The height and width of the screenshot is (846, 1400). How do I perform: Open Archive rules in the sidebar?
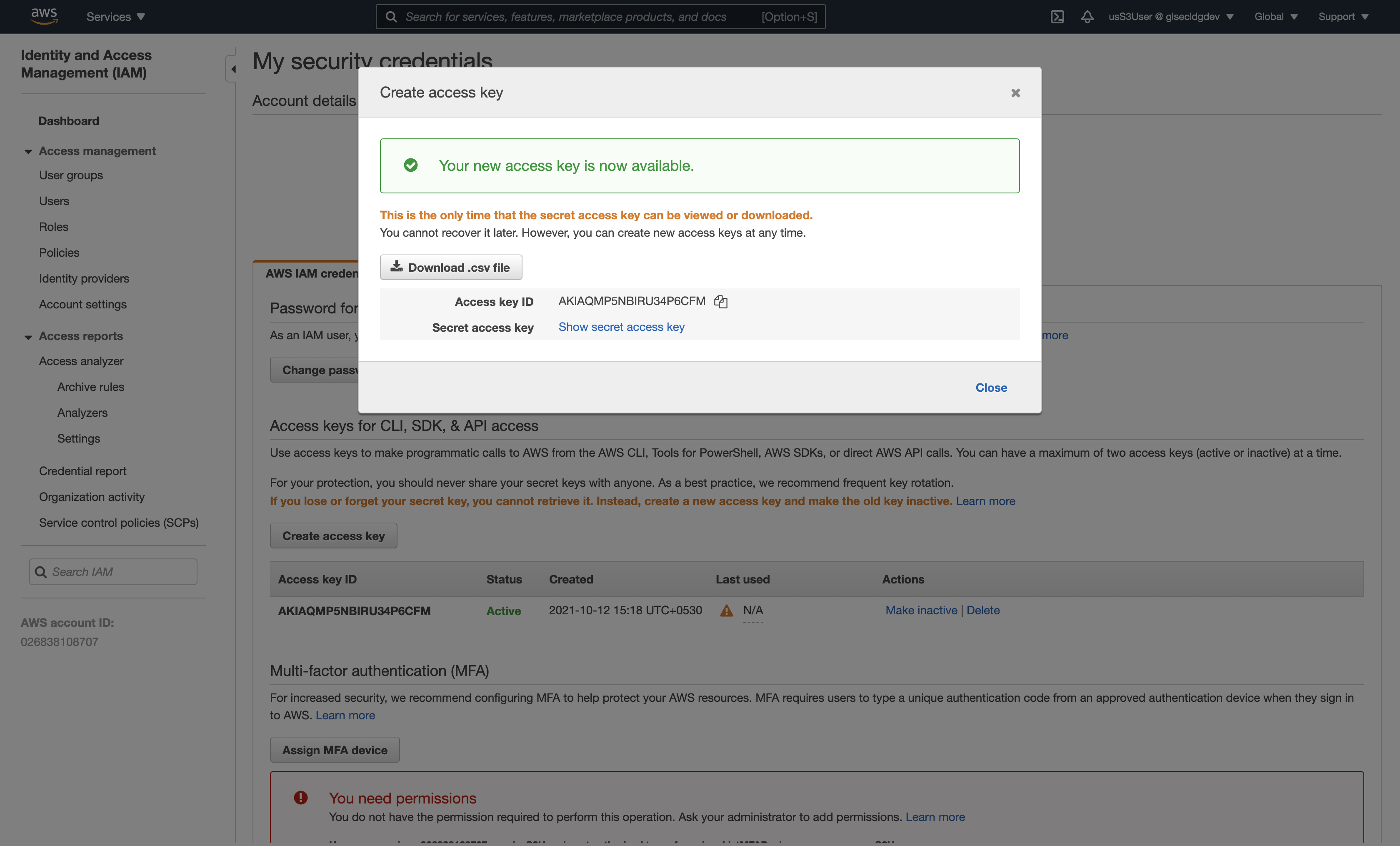coord(91,387)
